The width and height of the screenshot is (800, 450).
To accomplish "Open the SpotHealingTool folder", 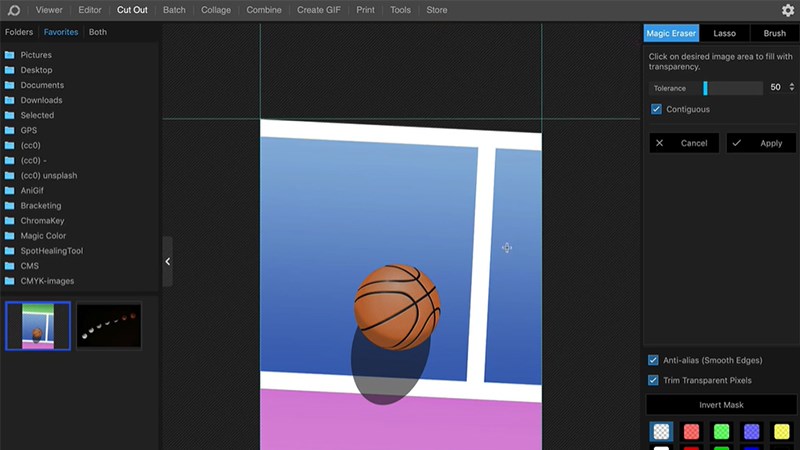I will click(51, 251).
